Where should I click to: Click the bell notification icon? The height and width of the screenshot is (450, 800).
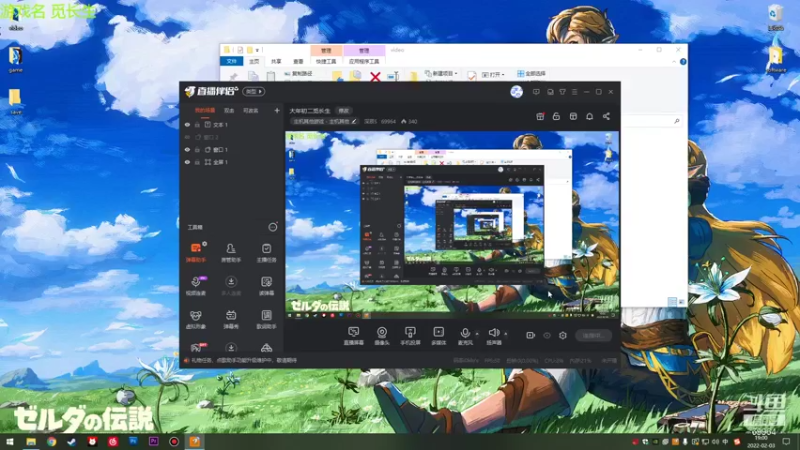tap(589, 116)
